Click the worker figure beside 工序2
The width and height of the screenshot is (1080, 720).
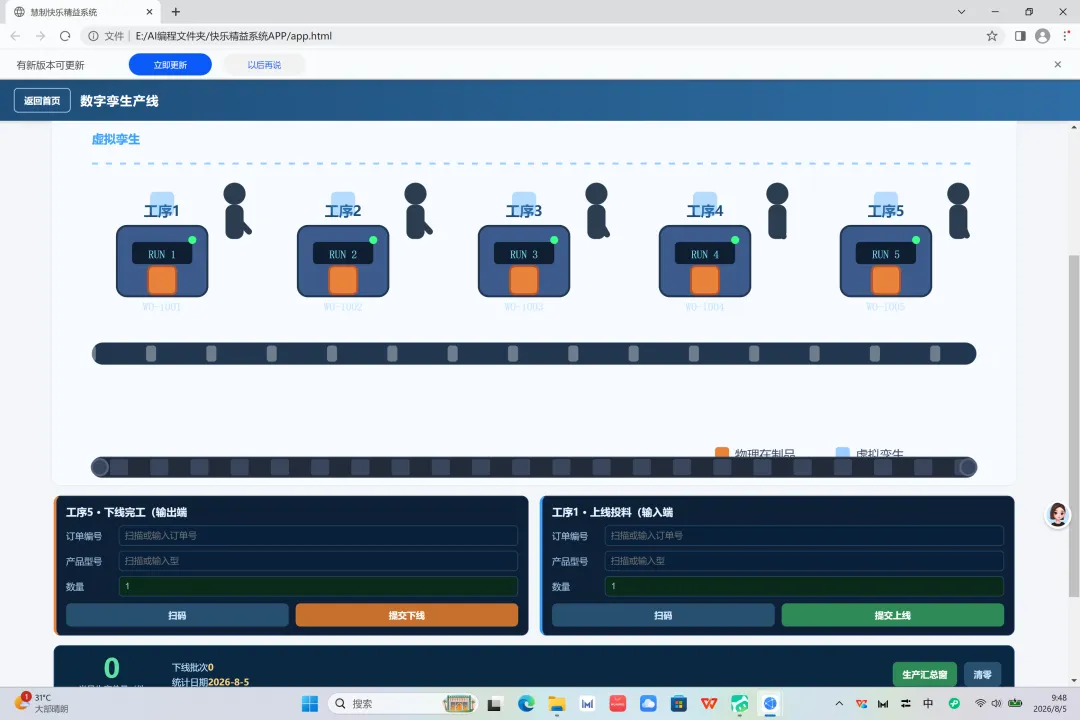click(x=417, y=211)
